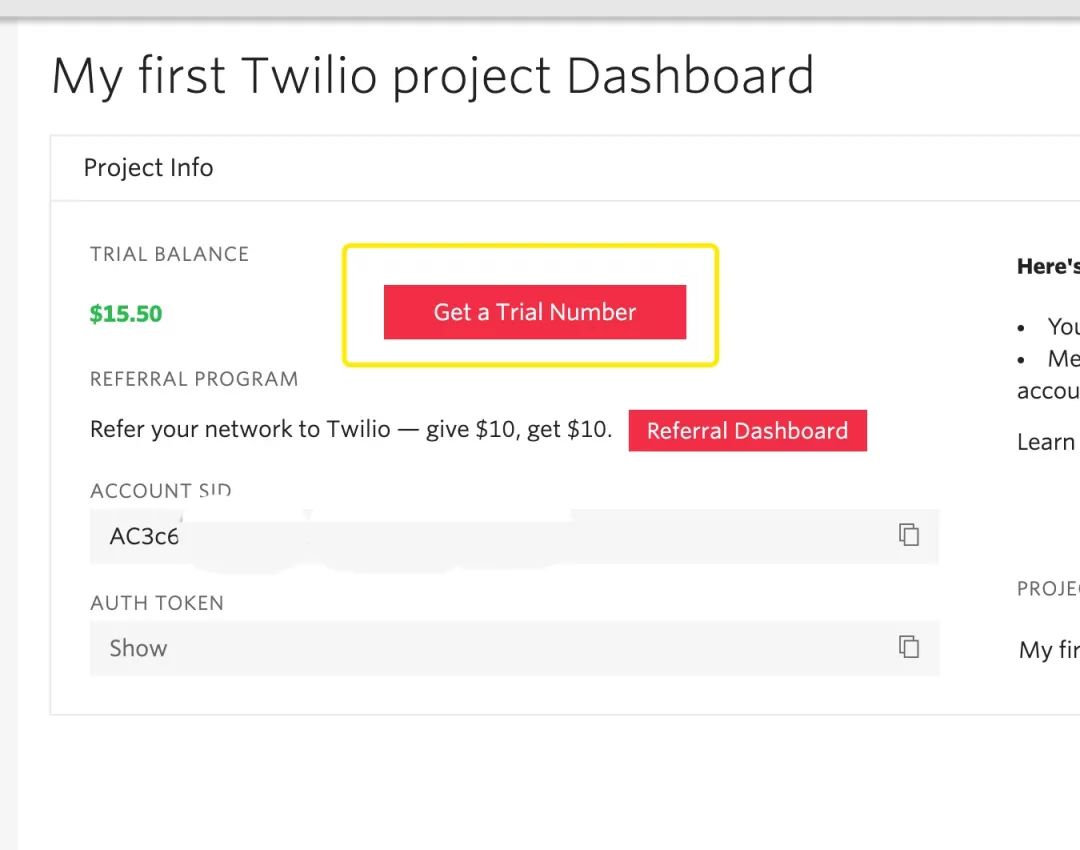This screenshot has height=850, width=1080.
Task: Click the truncated project name My fir
Action: click(x=1049, y=650)
